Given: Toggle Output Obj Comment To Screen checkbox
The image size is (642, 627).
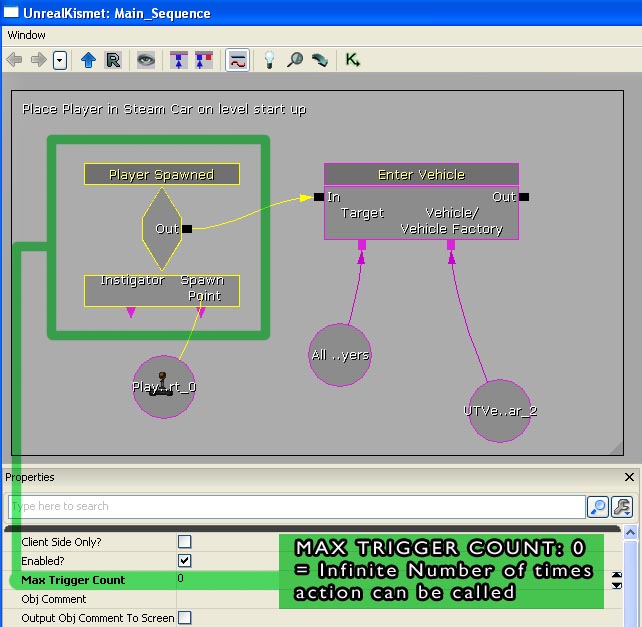Looking at the screenshot, I should point(185,617).
